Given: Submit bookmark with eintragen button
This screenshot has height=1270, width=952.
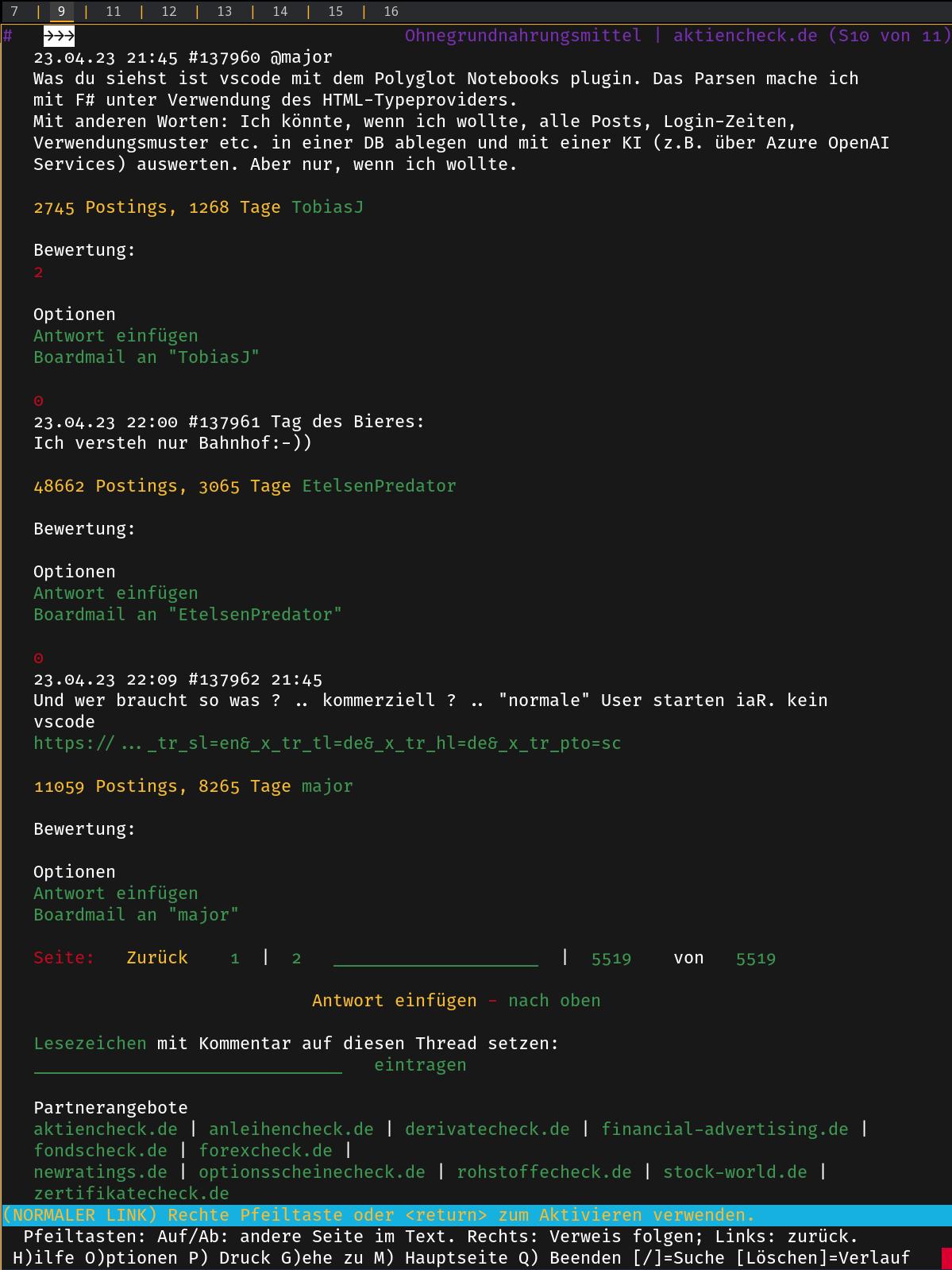Looking at the screenshot, I should click(x=420, y=1065).
